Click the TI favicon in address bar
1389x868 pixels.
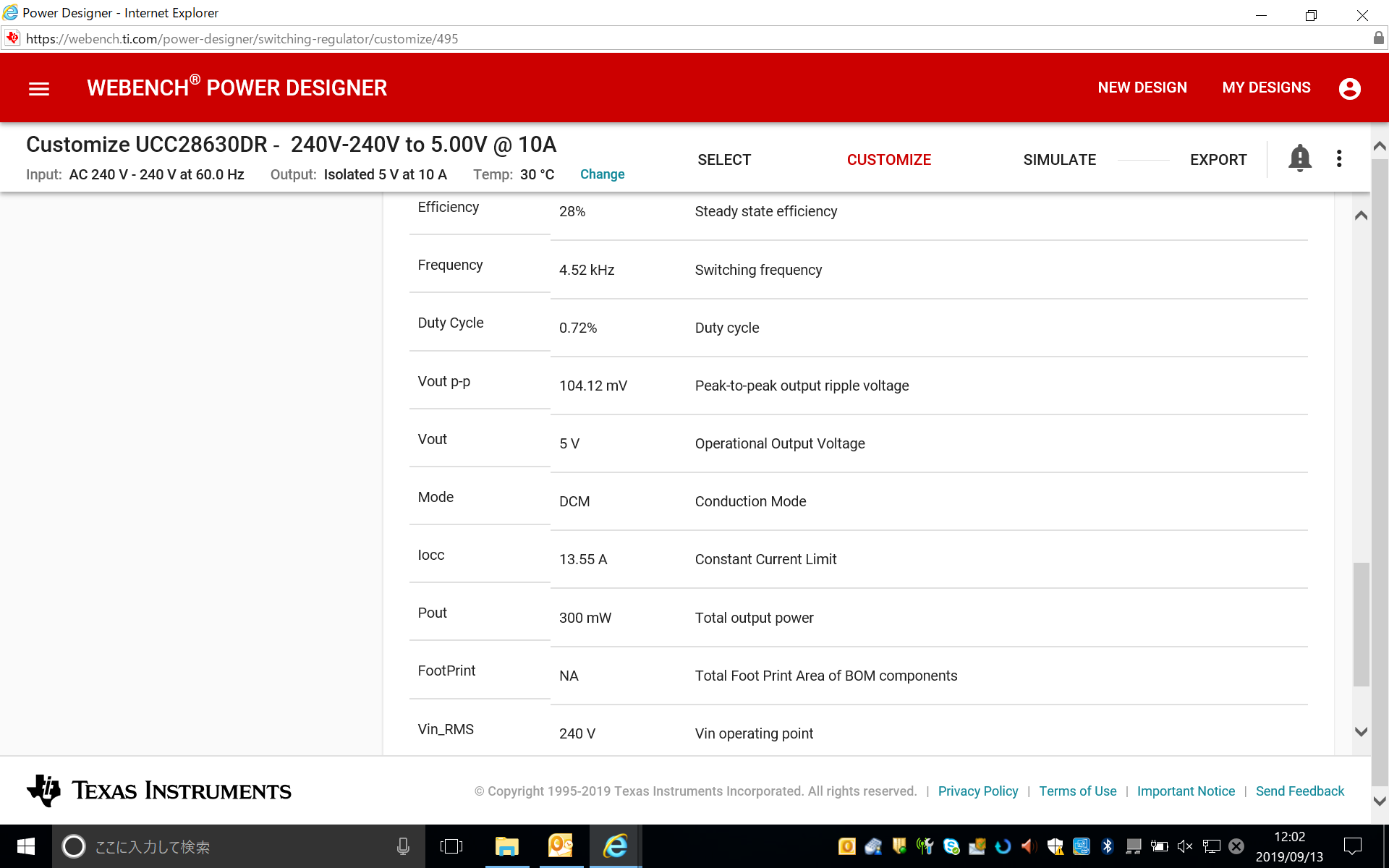pyautogui.click(x=12, y=38)
